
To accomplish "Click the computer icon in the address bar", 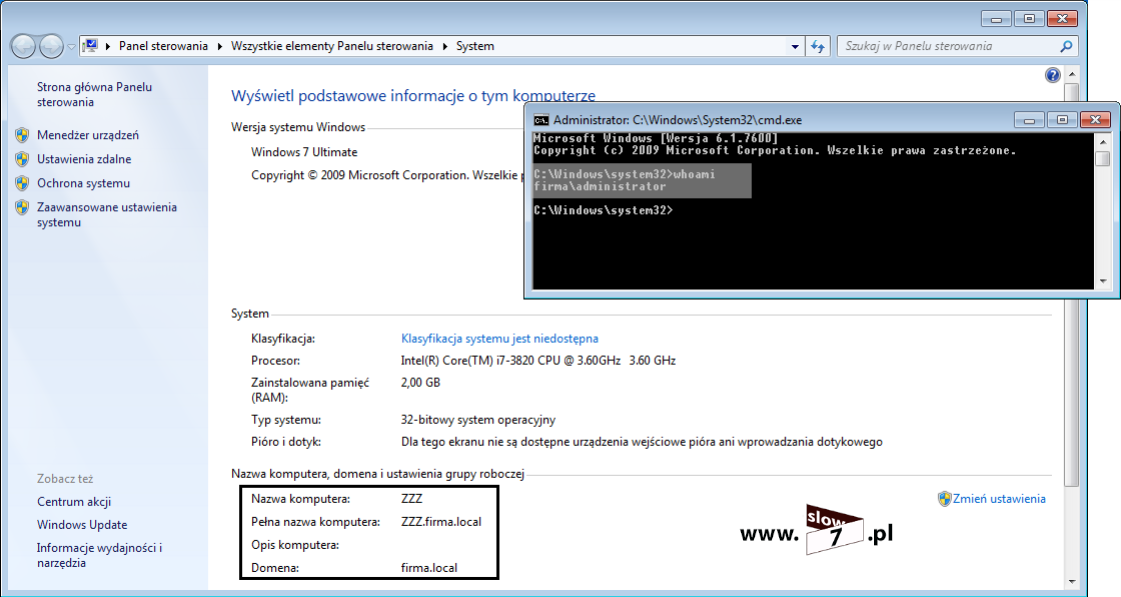I will click(91, 46).
